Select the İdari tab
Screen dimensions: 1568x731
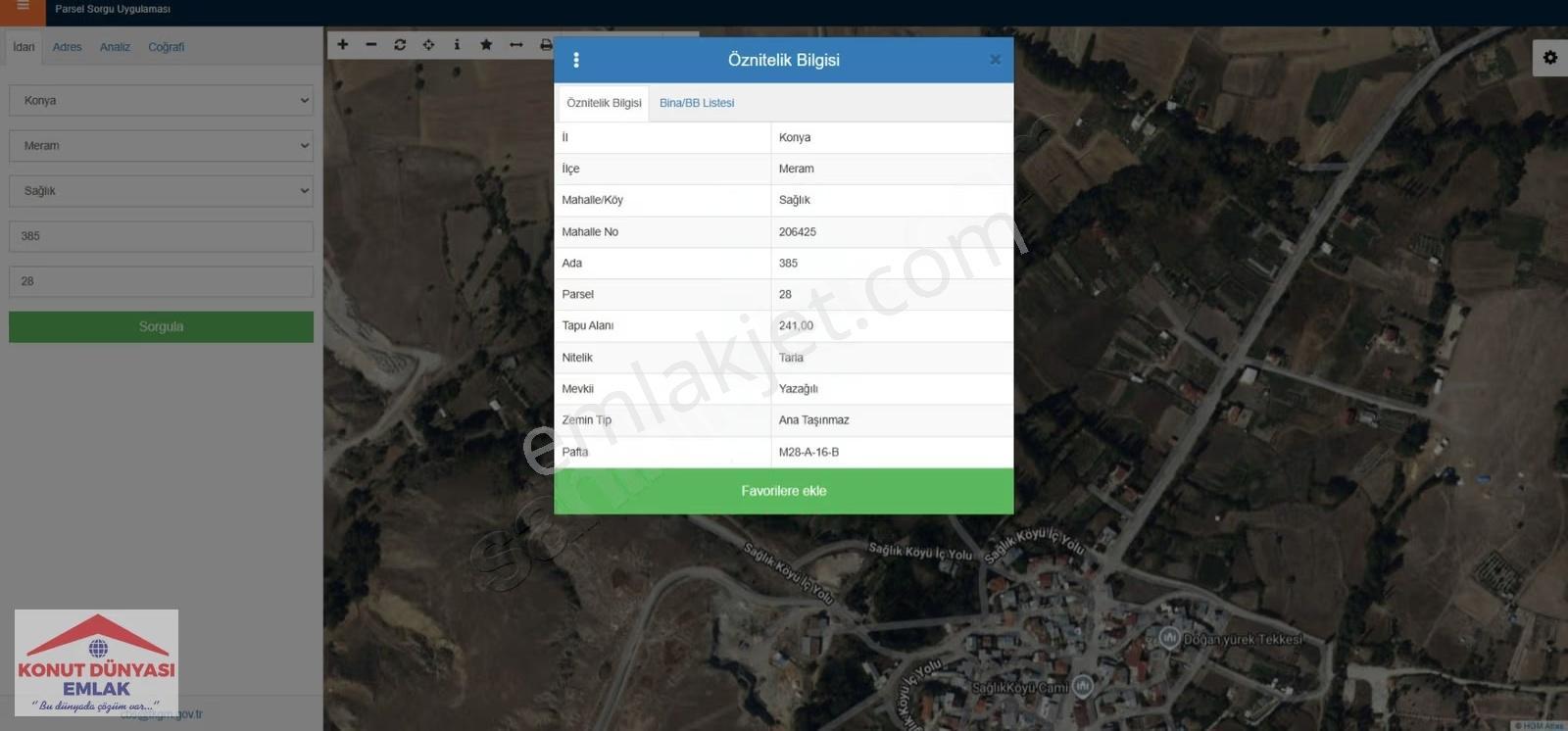tap(24, 47)
